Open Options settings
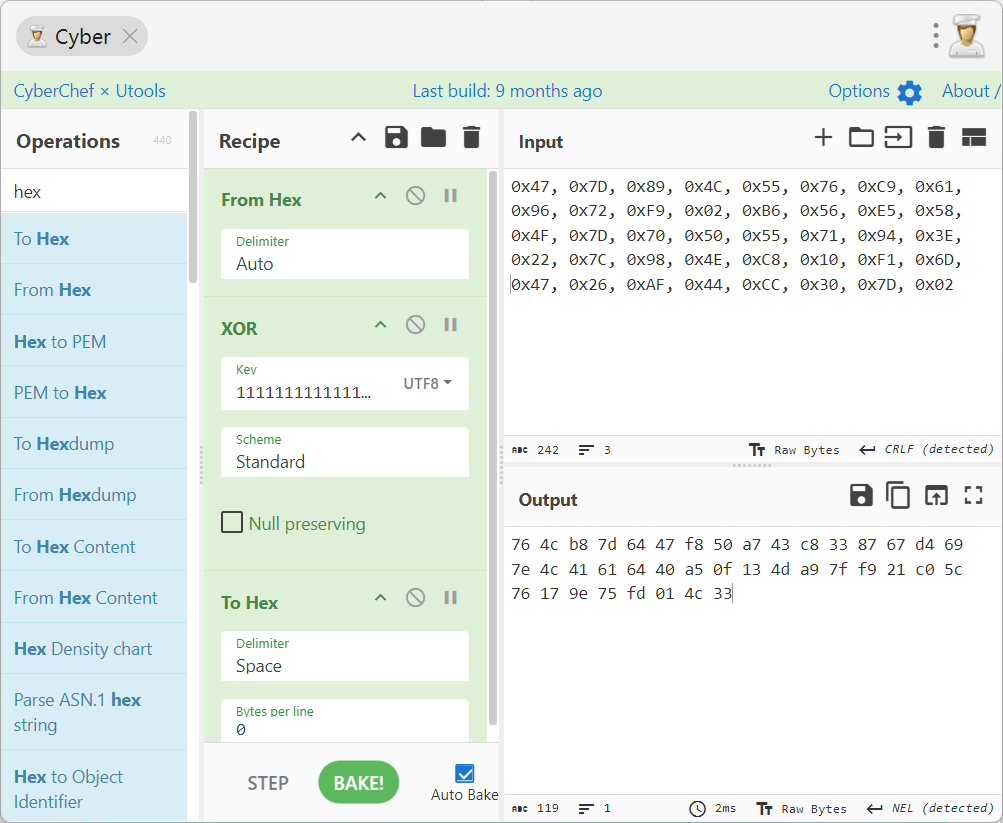This screenshot has height=823, width=1003. [x=859, y=91]
